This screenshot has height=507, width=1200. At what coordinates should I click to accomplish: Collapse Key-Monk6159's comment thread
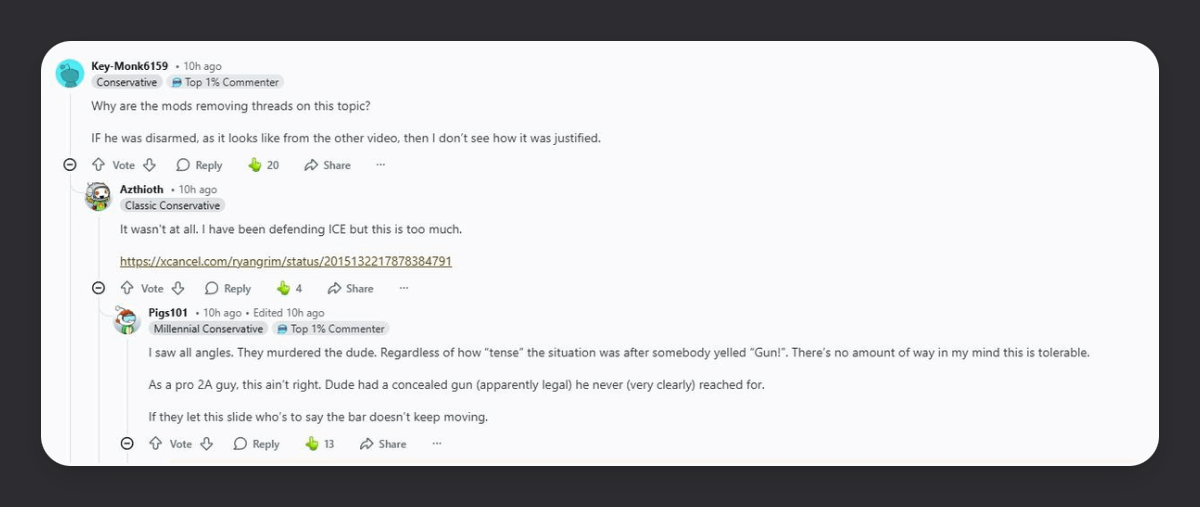tap(70, 165)
